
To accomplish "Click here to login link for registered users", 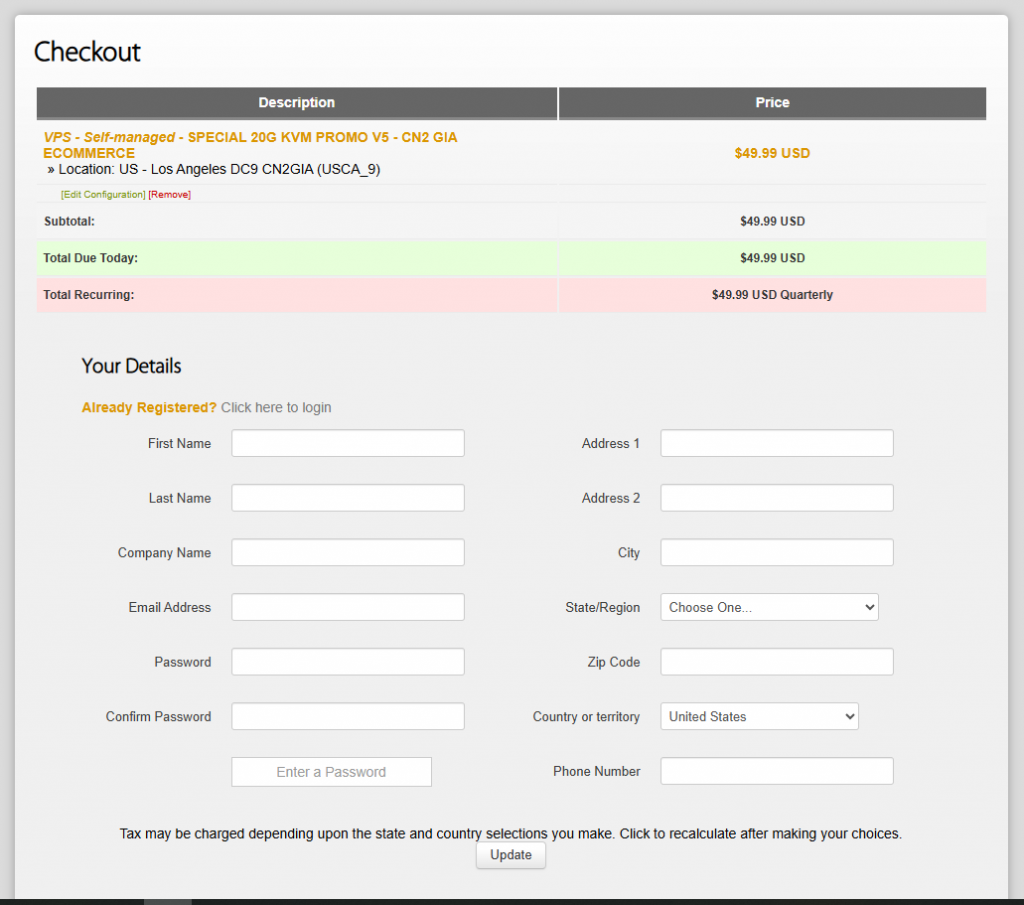I will [276, 407].
